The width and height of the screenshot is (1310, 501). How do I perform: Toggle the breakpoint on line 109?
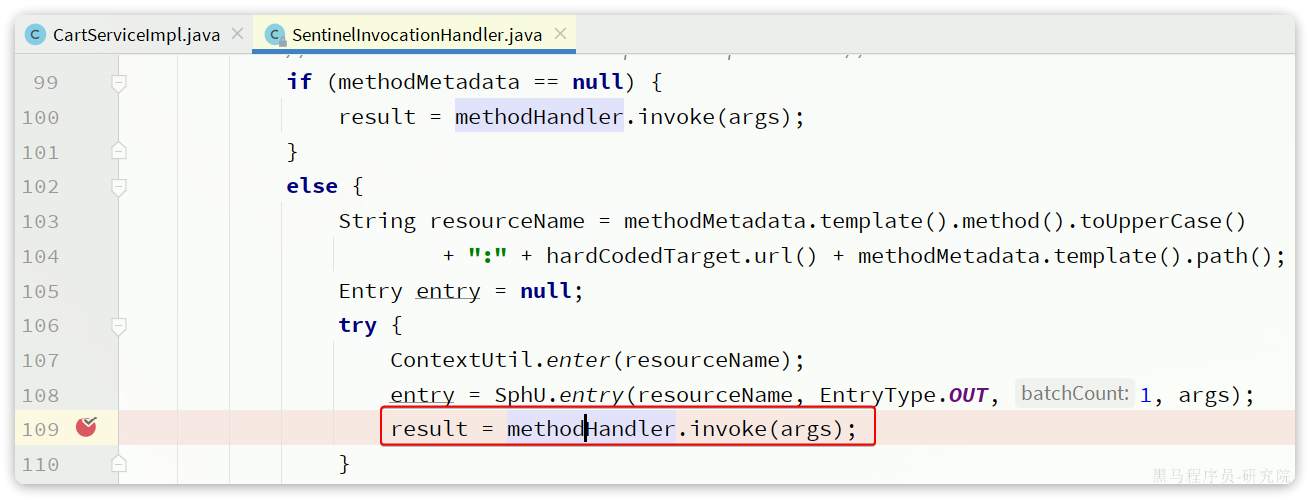click(x=87, y=428)
